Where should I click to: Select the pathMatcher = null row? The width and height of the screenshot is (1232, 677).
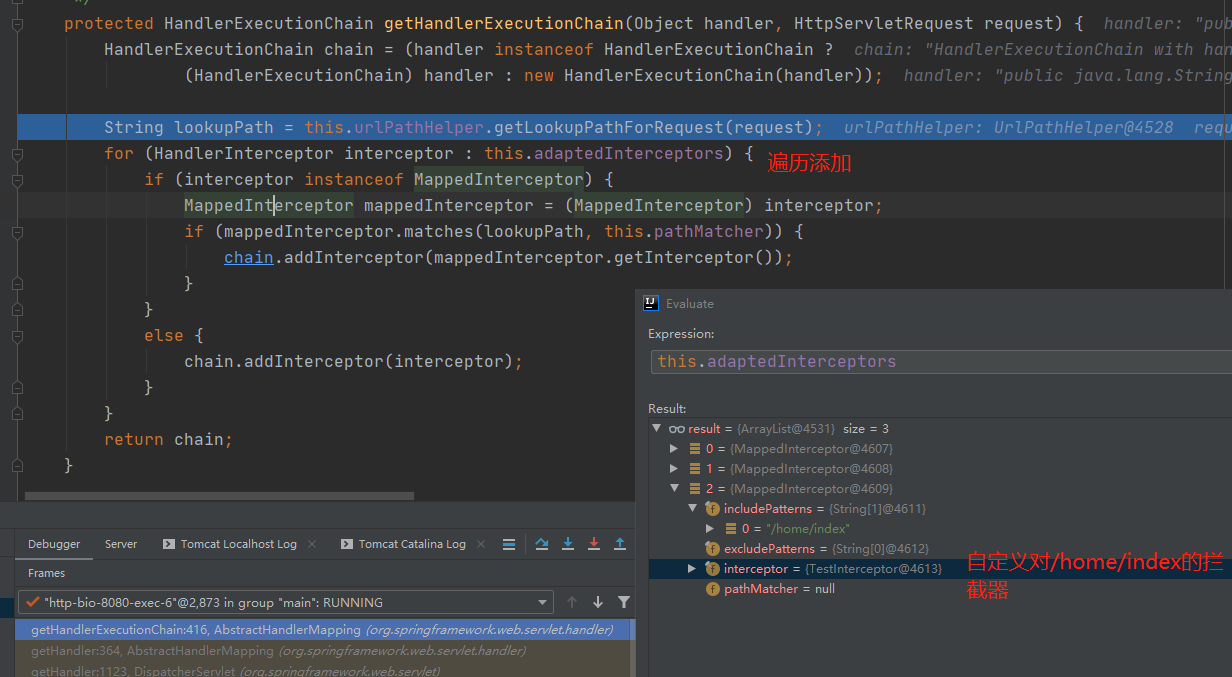coord(940,589)
